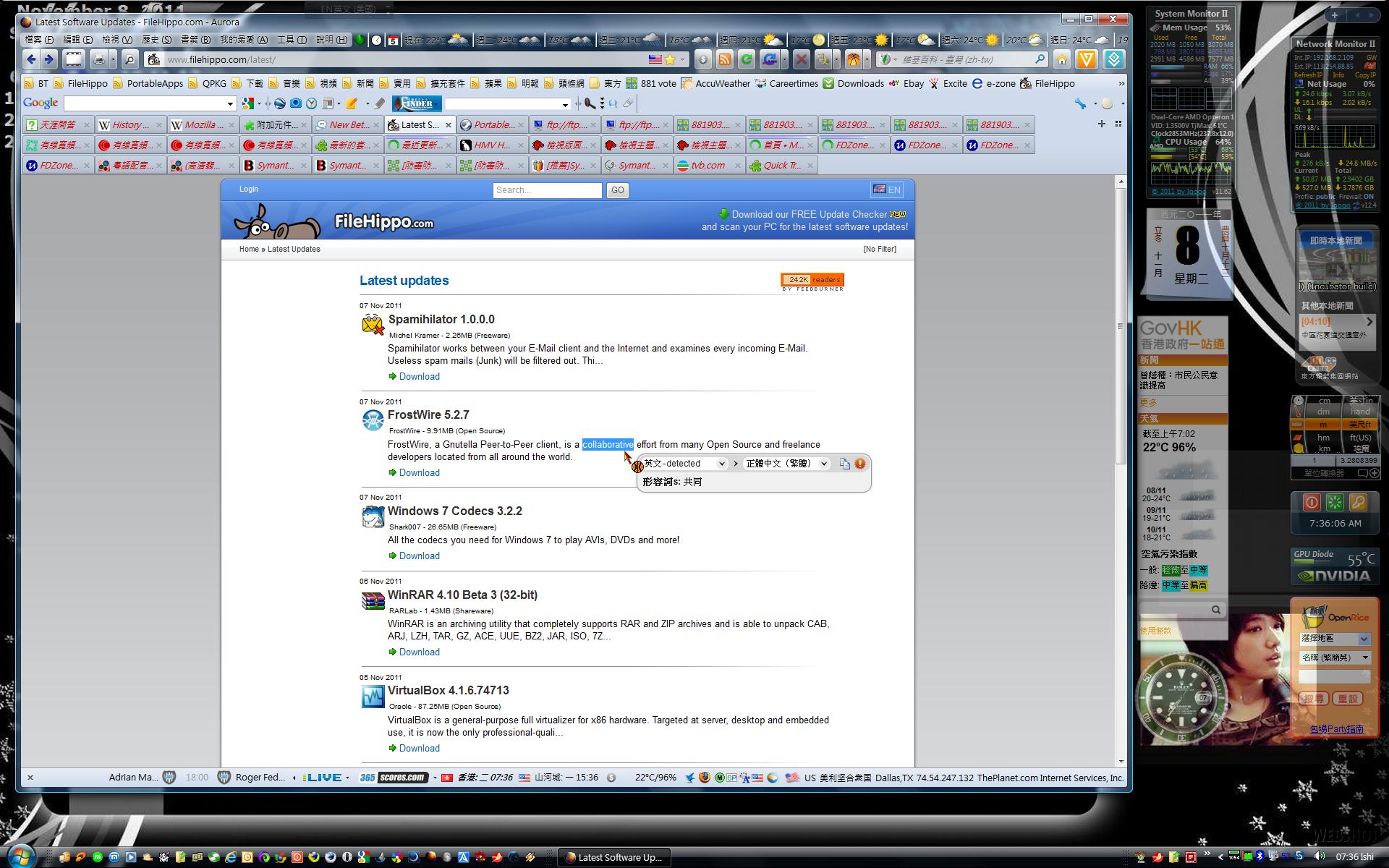
Task: Click the red X stop icon
Action: point(801,59)
